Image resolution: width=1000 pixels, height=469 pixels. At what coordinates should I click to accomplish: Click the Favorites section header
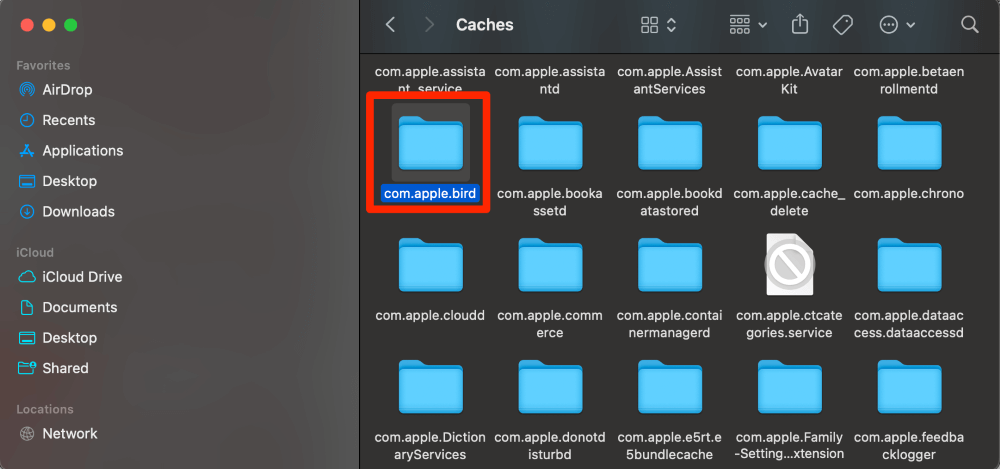coord(43,66)
